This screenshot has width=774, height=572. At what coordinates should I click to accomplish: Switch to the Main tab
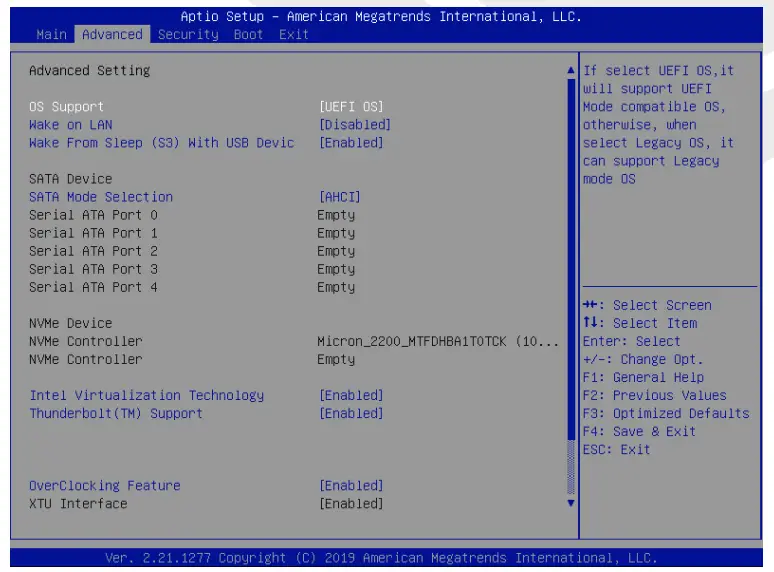point(52,34)
